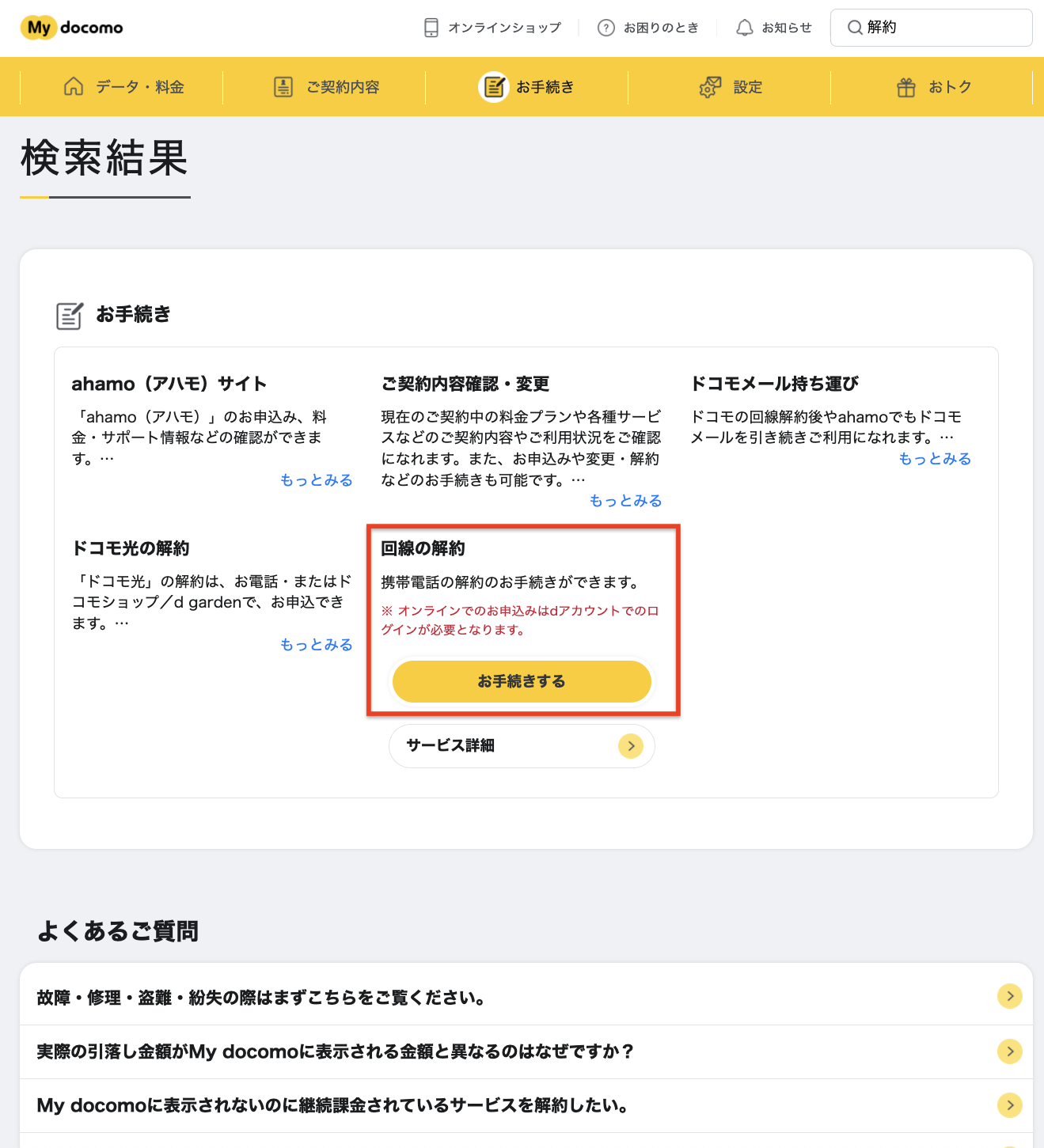Click the gift icon beside おトク
Image resolution: width=1044 pixels, height=1148 pixels.
906,87
